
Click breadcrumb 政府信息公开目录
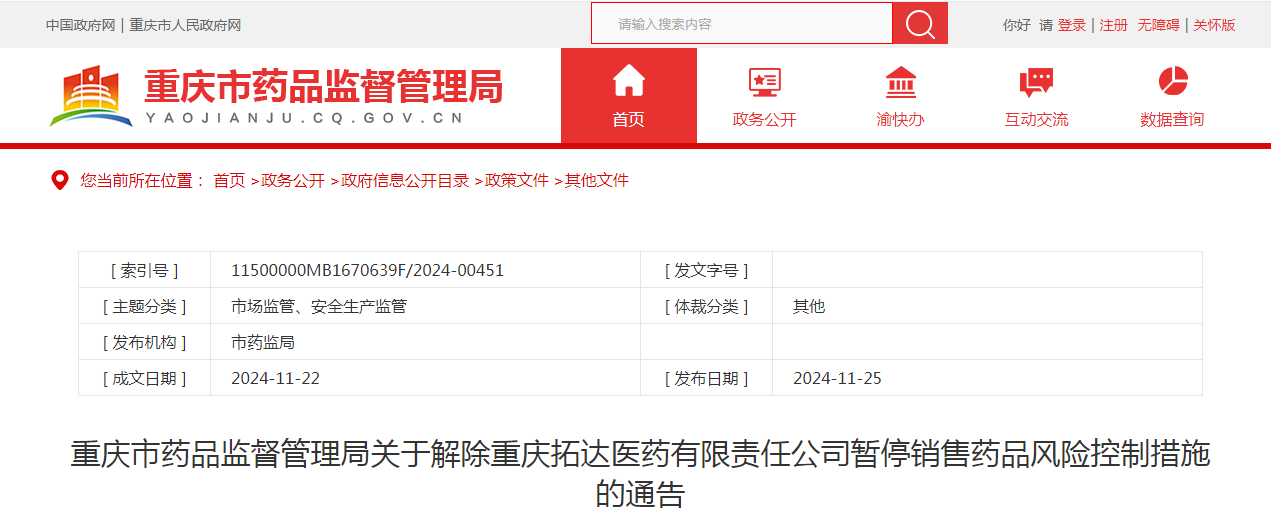[405, 181]
